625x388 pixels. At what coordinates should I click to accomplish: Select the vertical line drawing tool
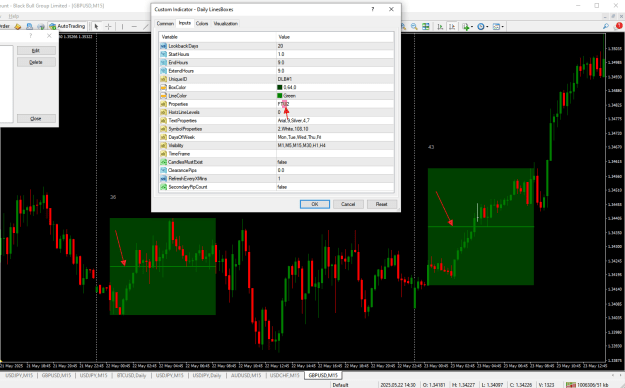(122, 26)
